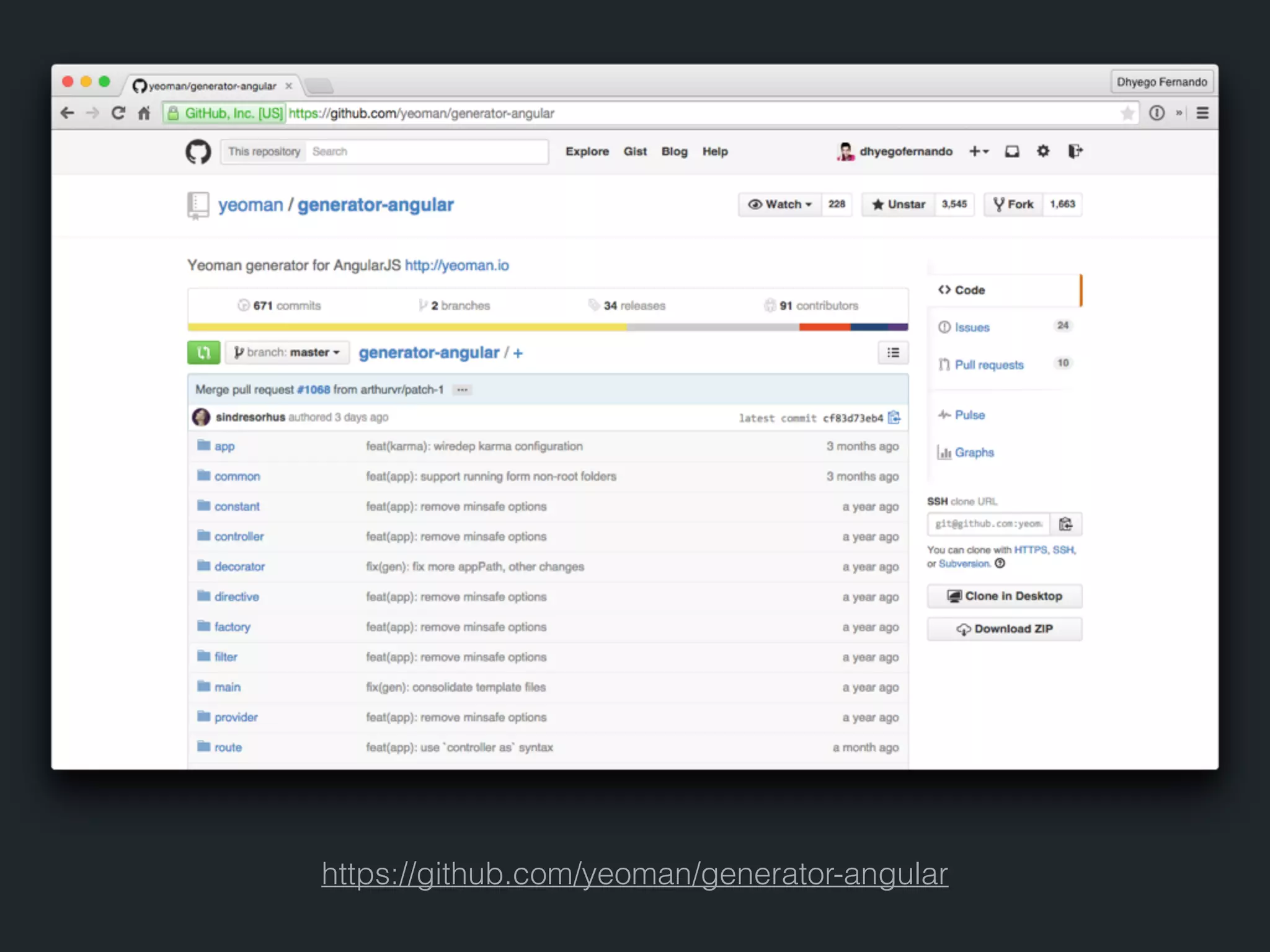Image resolution: width=1270 pixels, height=952 pixels.
Task: Open the notifications inbox icon
Action: pyautogui.click(x=1011, y=152)
